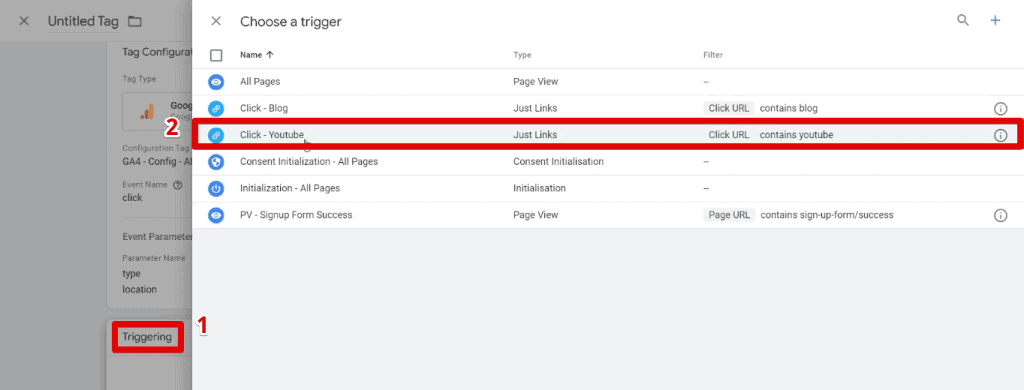
Task: Sort triggers by Name column
Action: click(x=257, y=56)
